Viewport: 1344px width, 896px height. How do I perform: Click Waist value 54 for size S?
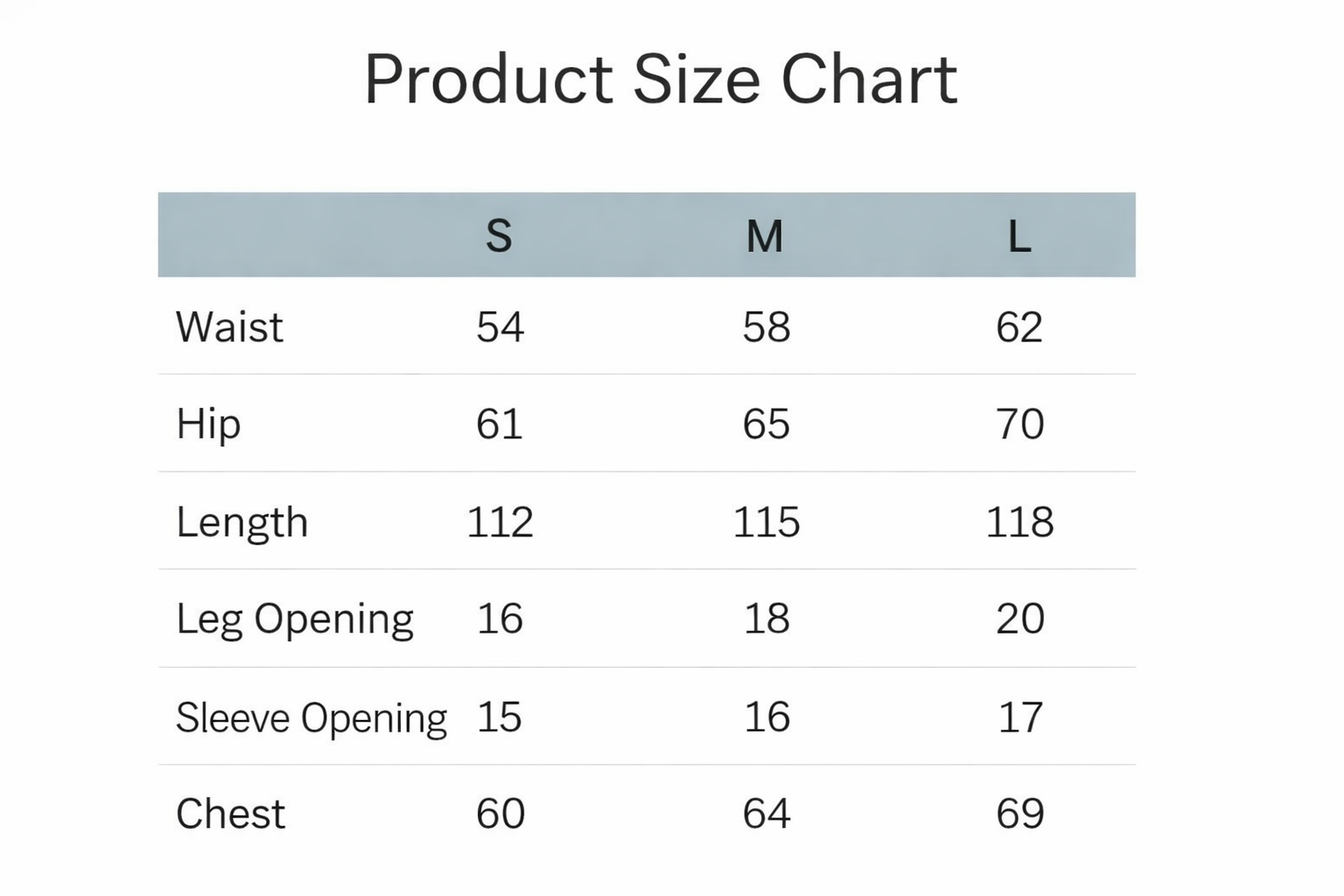500,327
